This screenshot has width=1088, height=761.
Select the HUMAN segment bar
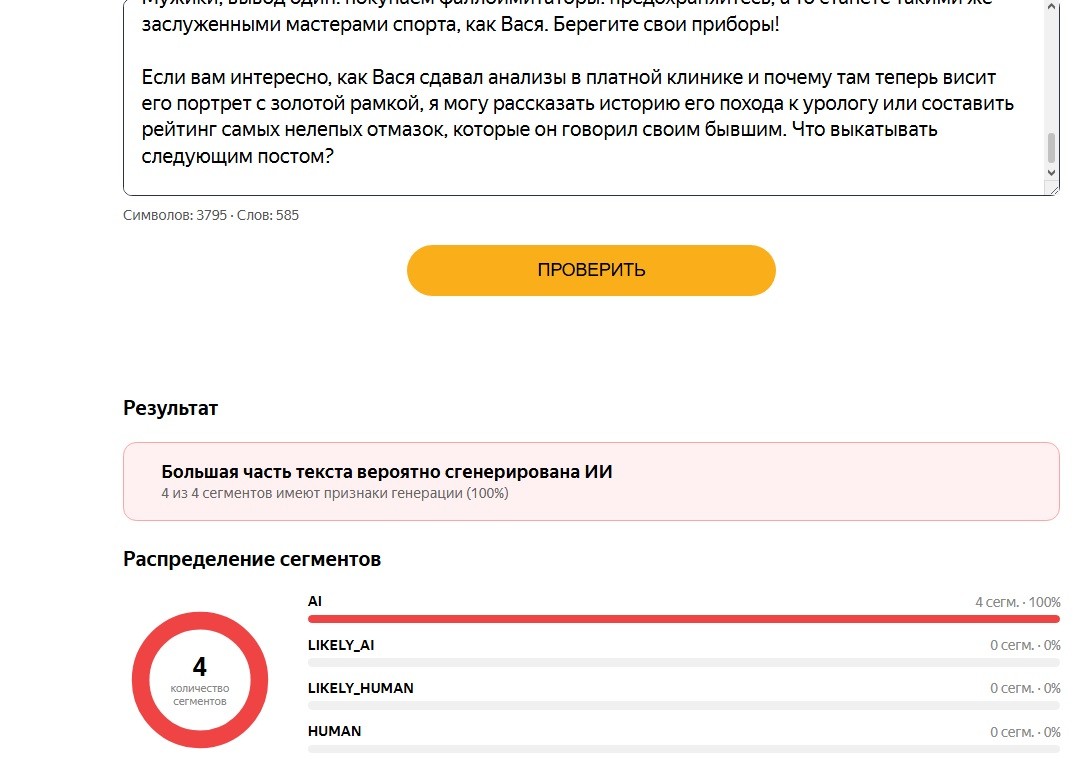(683, 749)
